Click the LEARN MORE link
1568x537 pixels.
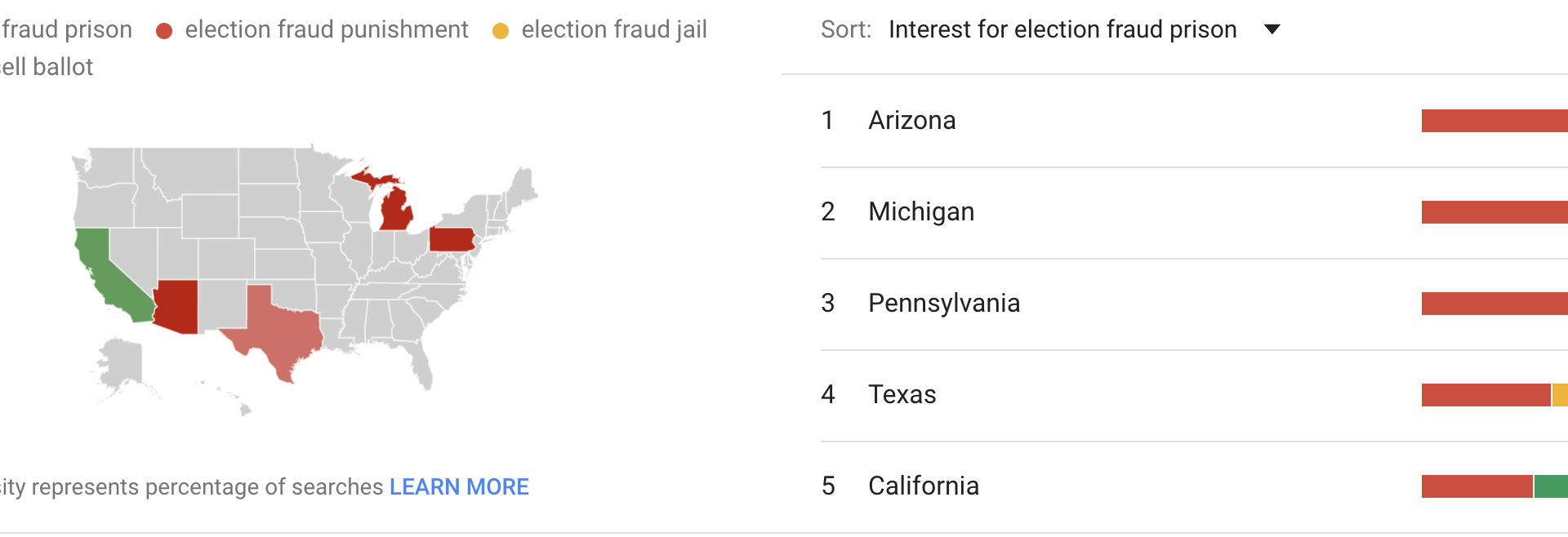[459, 486]
